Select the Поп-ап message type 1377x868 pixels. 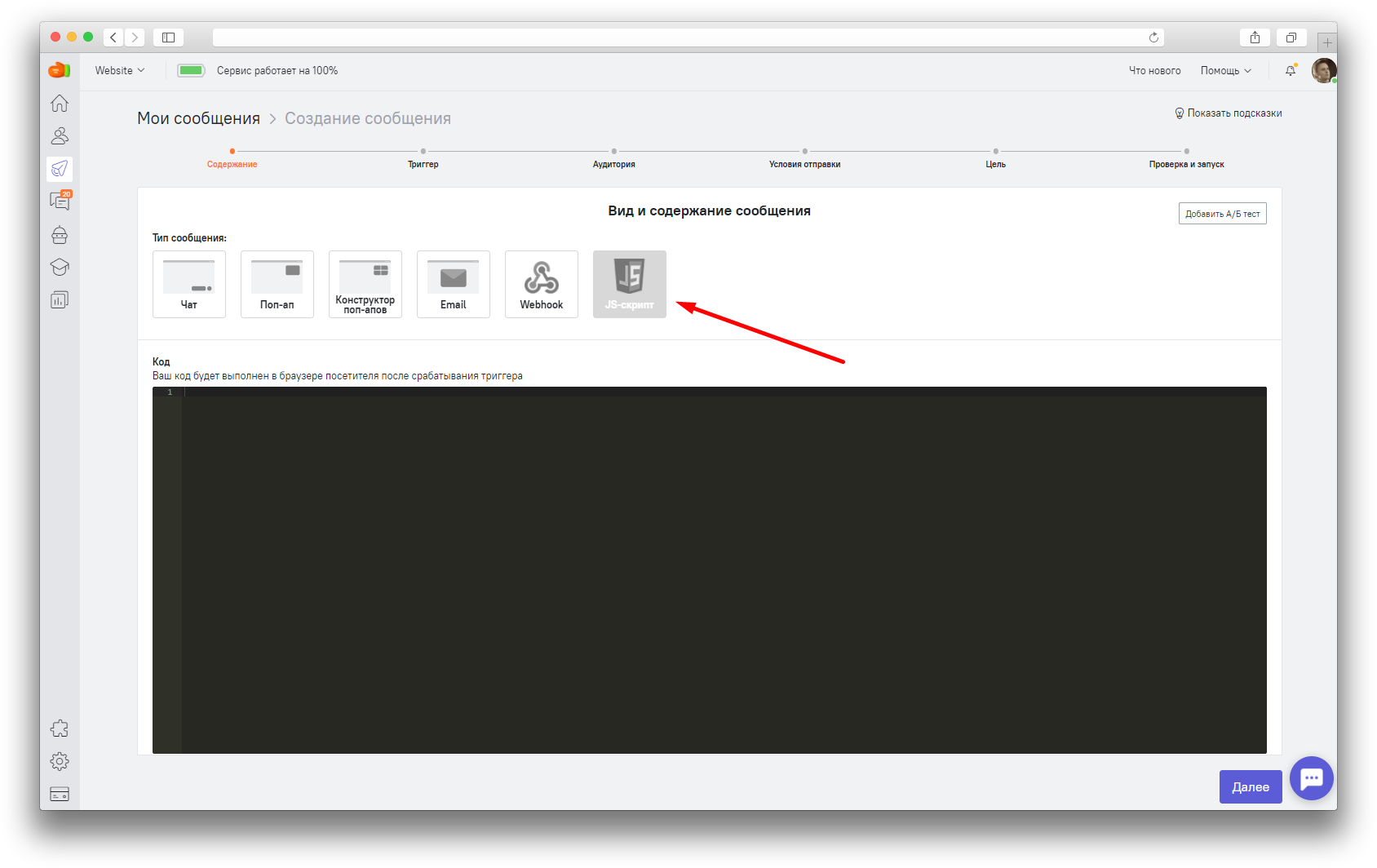click(x=277, y=284)
